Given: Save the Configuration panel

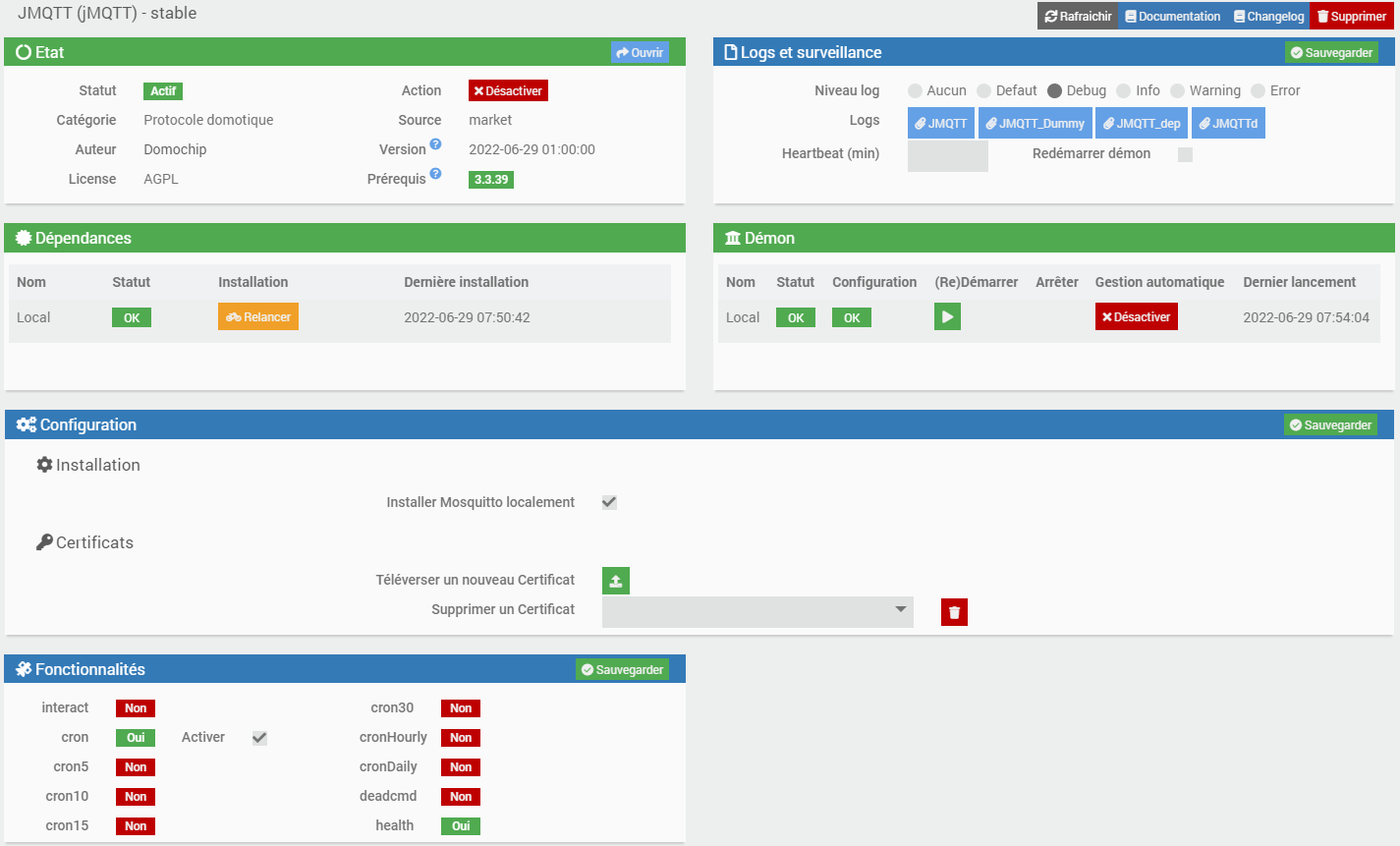Looking at the screenshot, I should (1330, 424).
